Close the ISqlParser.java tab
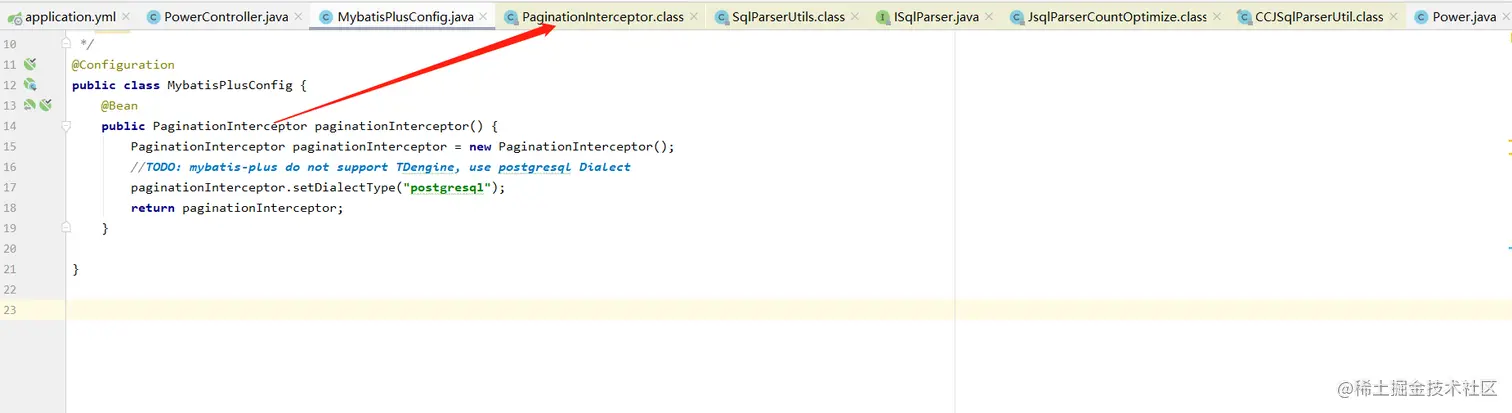The height and width of the screenshot is (413, 1512). coord(990,17)
